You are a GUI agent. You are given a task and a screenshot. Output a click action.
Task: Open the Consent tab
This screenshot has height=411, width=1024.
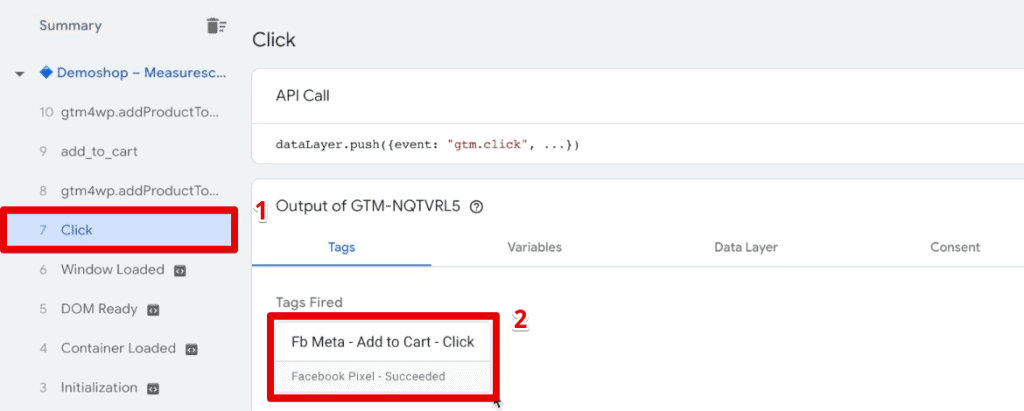(955, 247)
